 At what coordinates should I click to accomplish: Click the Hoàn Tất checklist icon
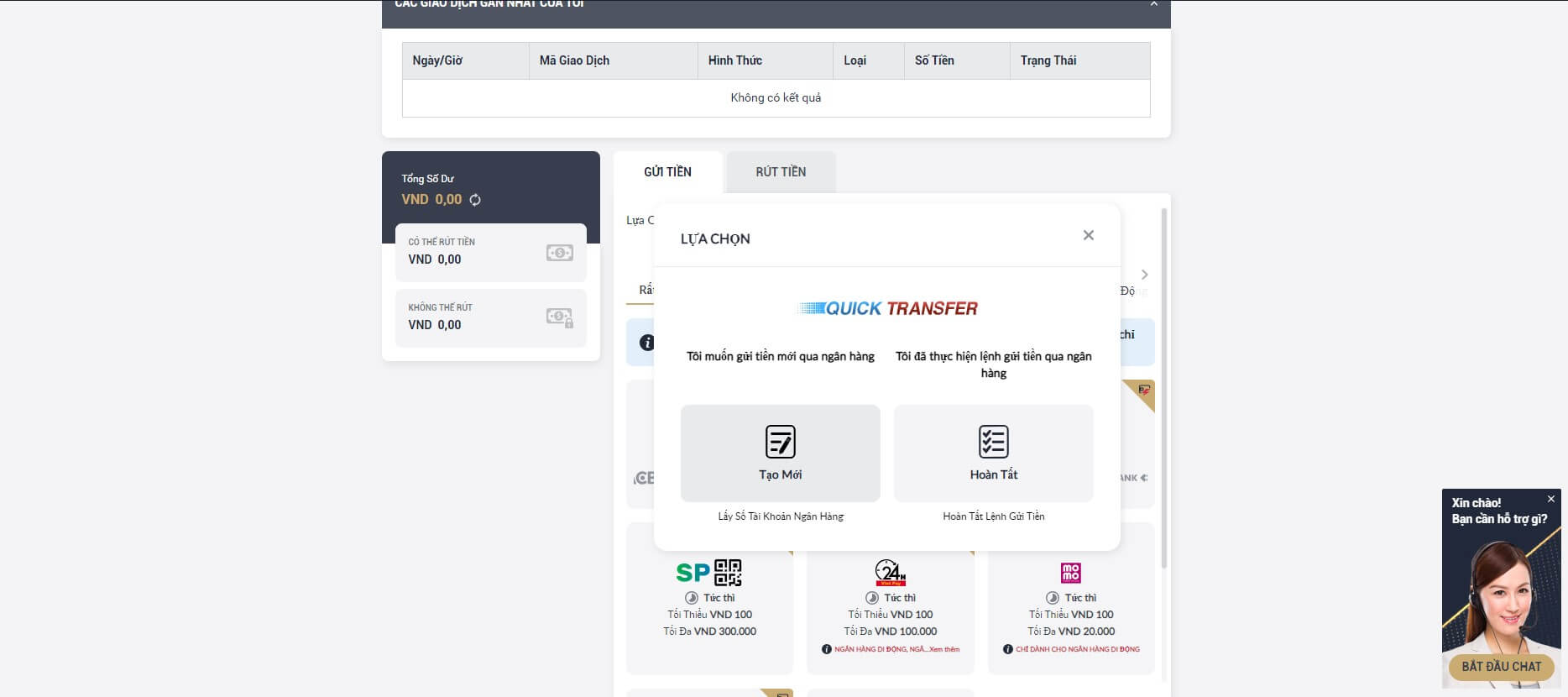994,442
